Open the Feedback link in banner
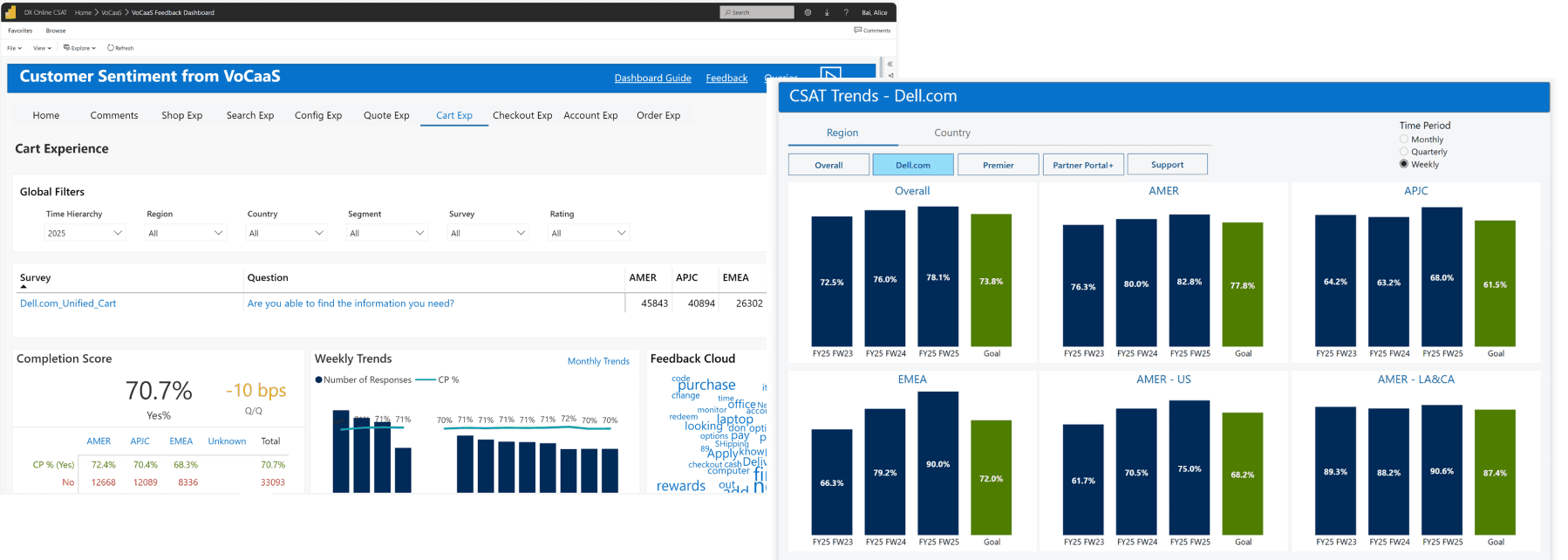 point(726,78)
